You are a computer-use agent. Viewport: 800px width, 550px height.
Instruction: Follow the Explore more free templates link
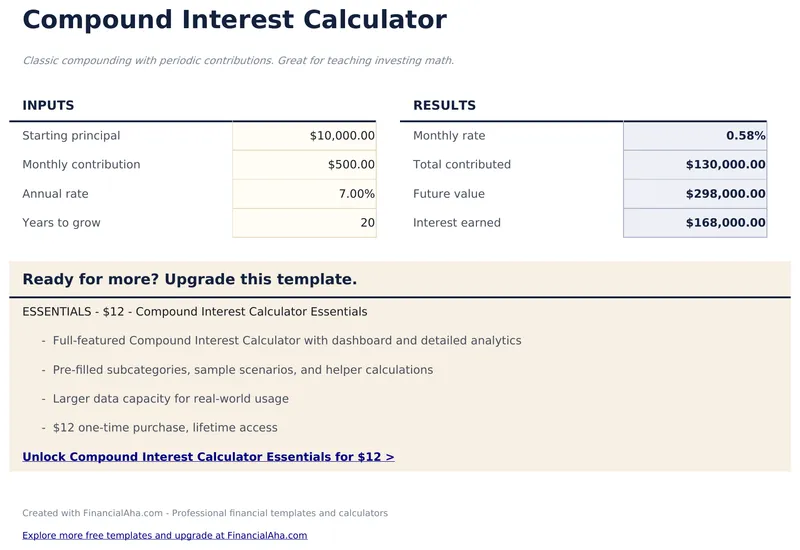click(164, 536)
